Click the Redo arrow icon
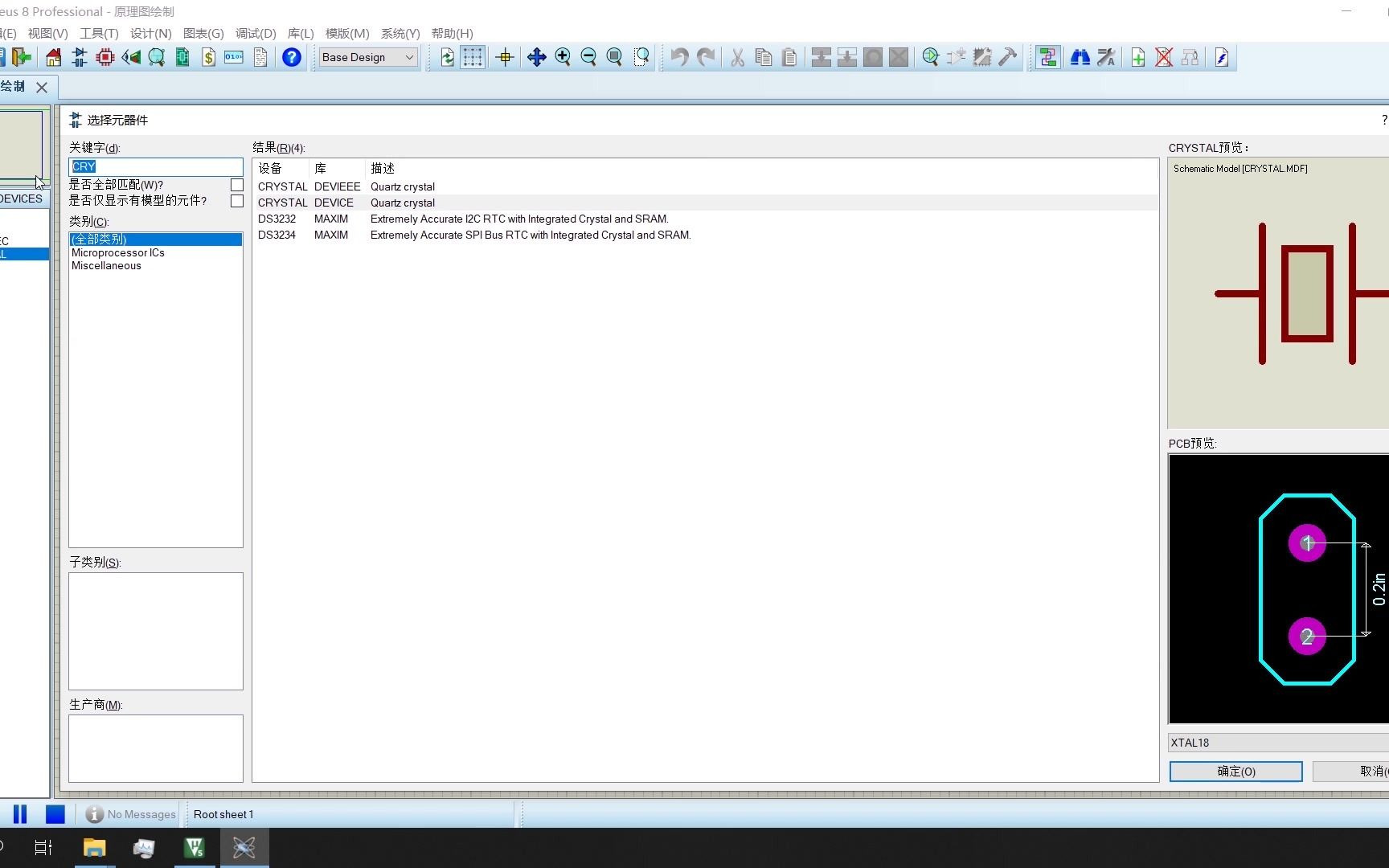This screenshot has width=1389, height=868. tap(706, 57)
